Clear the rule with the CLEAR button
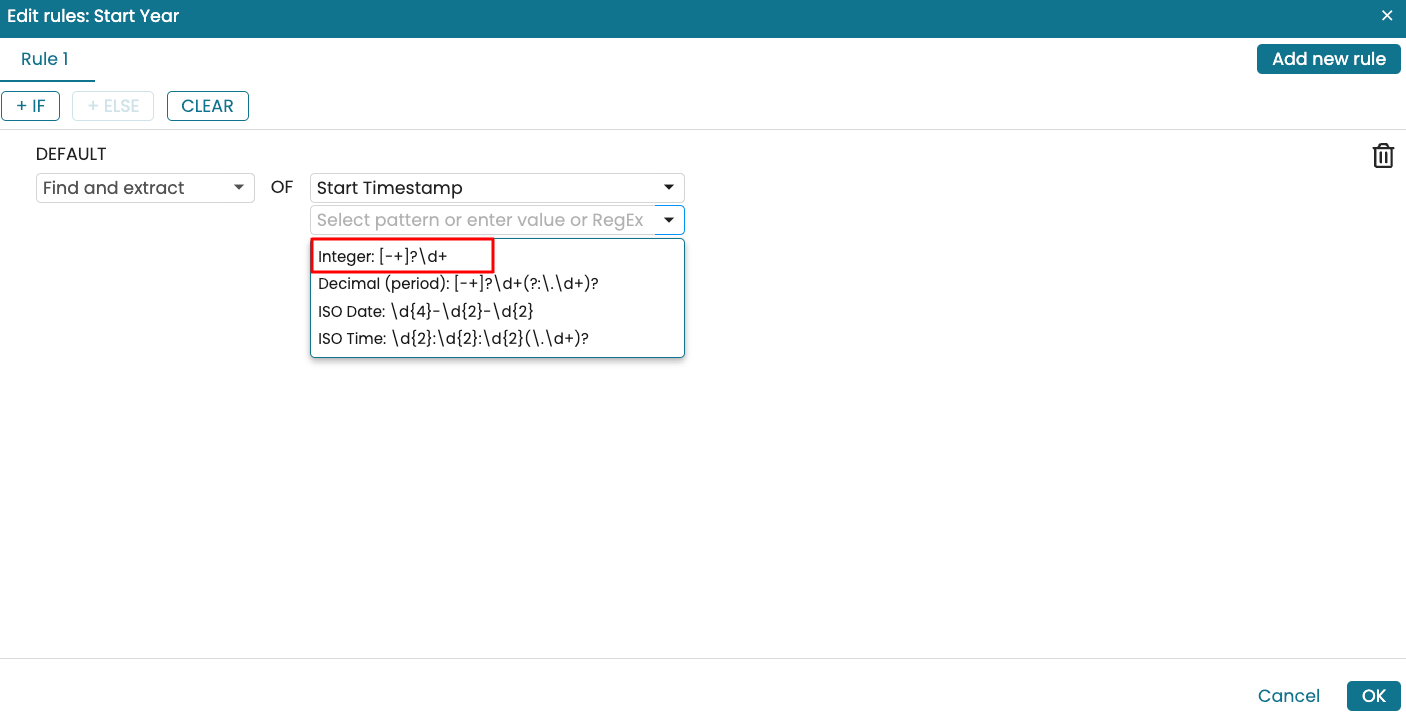Screen dimensions: 1406x718 pyautogui.click(x=207, y=106)
